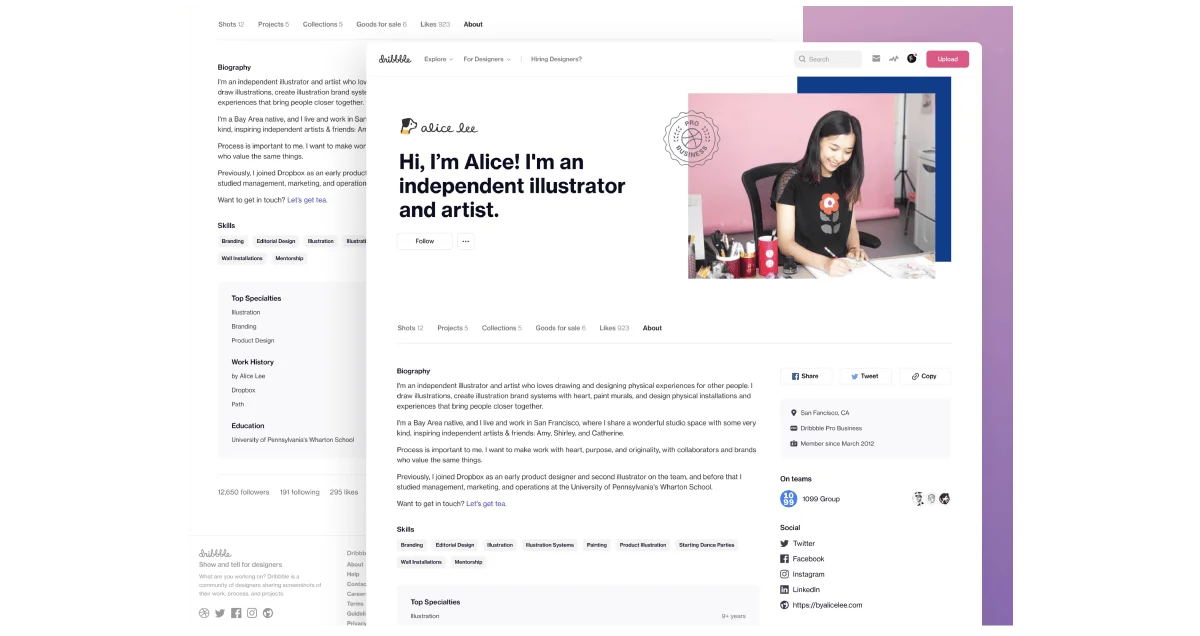The width and height of the screenshot is (1200, 636).
Task: Click the Facebook icon under Social
Action: (x=785, y=559)
